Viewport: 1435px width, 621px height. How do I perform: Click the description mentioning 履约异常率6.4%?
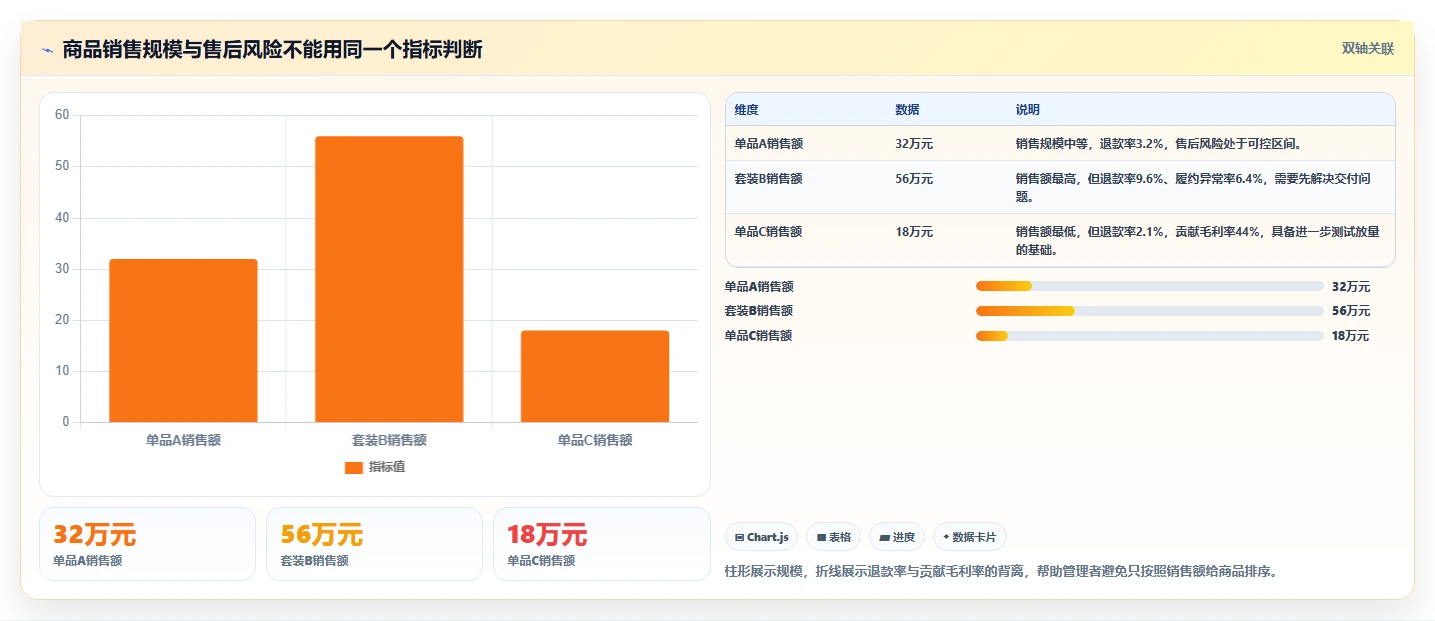pyautogui.click(x=1192, y=188)
